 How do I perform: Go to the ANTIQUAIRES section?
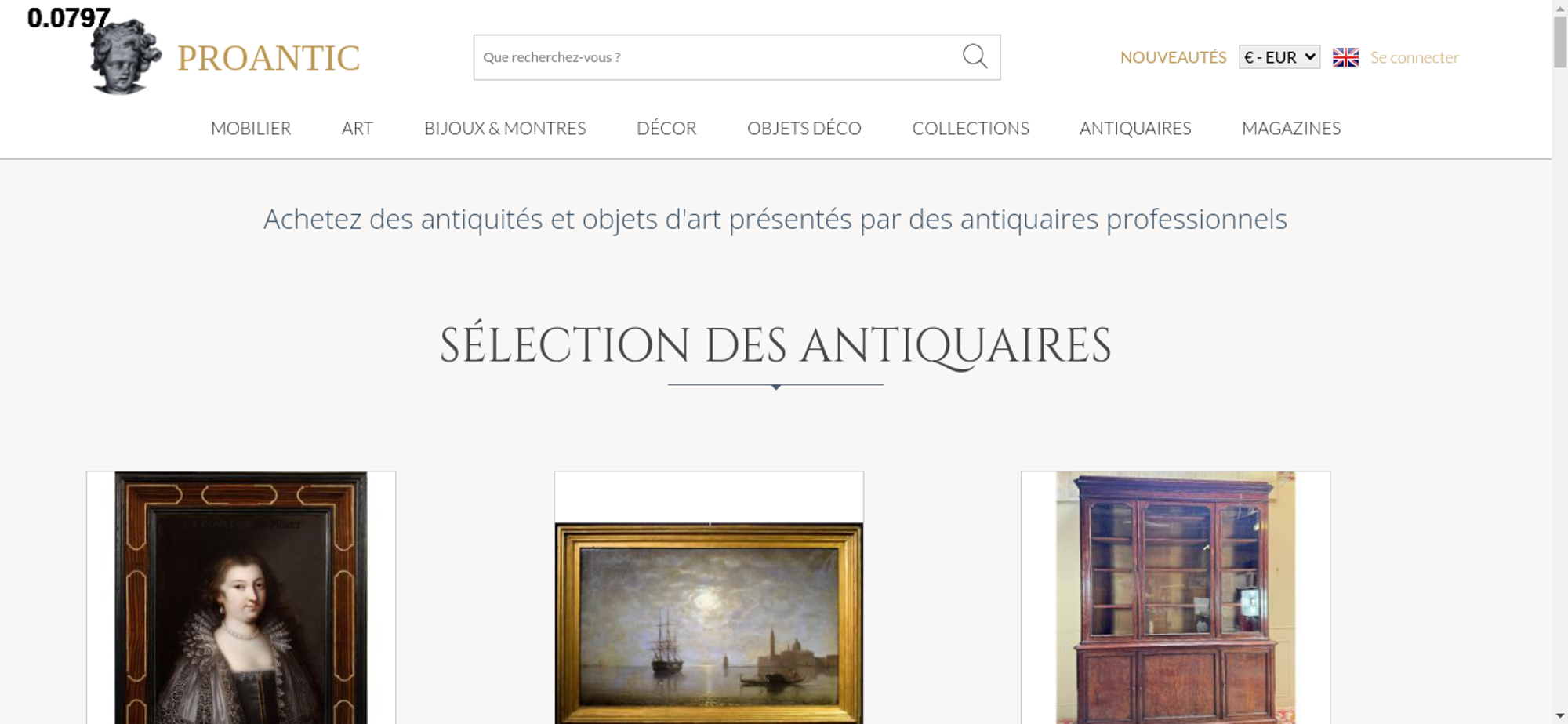[x=1135, y=128]
